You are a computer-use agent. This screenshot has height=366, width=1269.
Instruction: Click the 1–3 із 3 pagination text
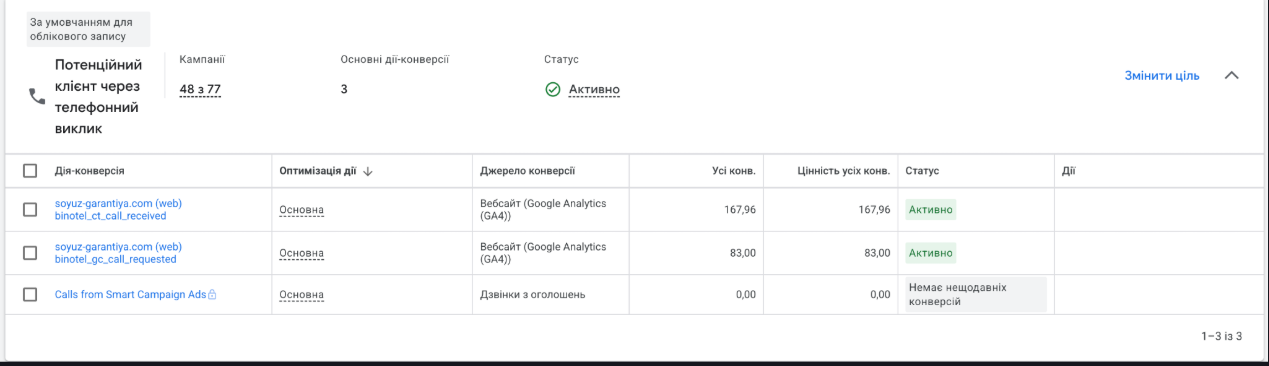pos(1221,337)
